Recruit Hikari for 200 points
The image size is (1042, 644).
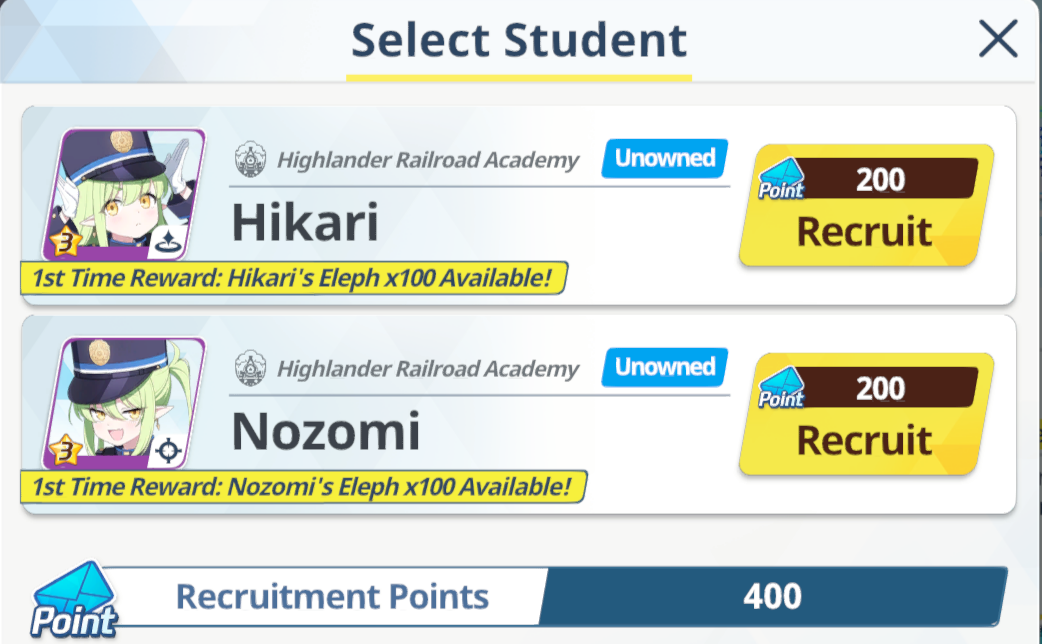tap(867, 205)
